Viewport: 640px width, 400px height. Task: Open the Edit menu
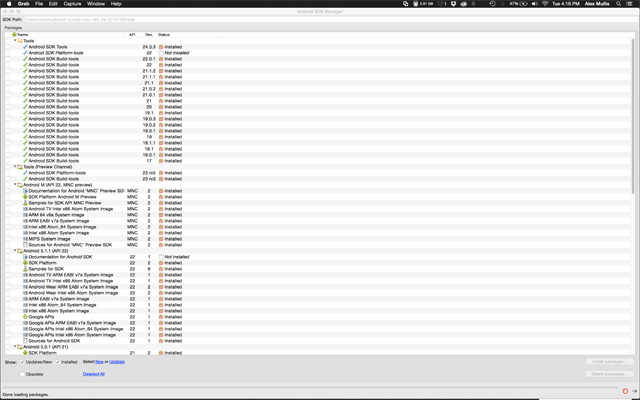coord(53,4)
